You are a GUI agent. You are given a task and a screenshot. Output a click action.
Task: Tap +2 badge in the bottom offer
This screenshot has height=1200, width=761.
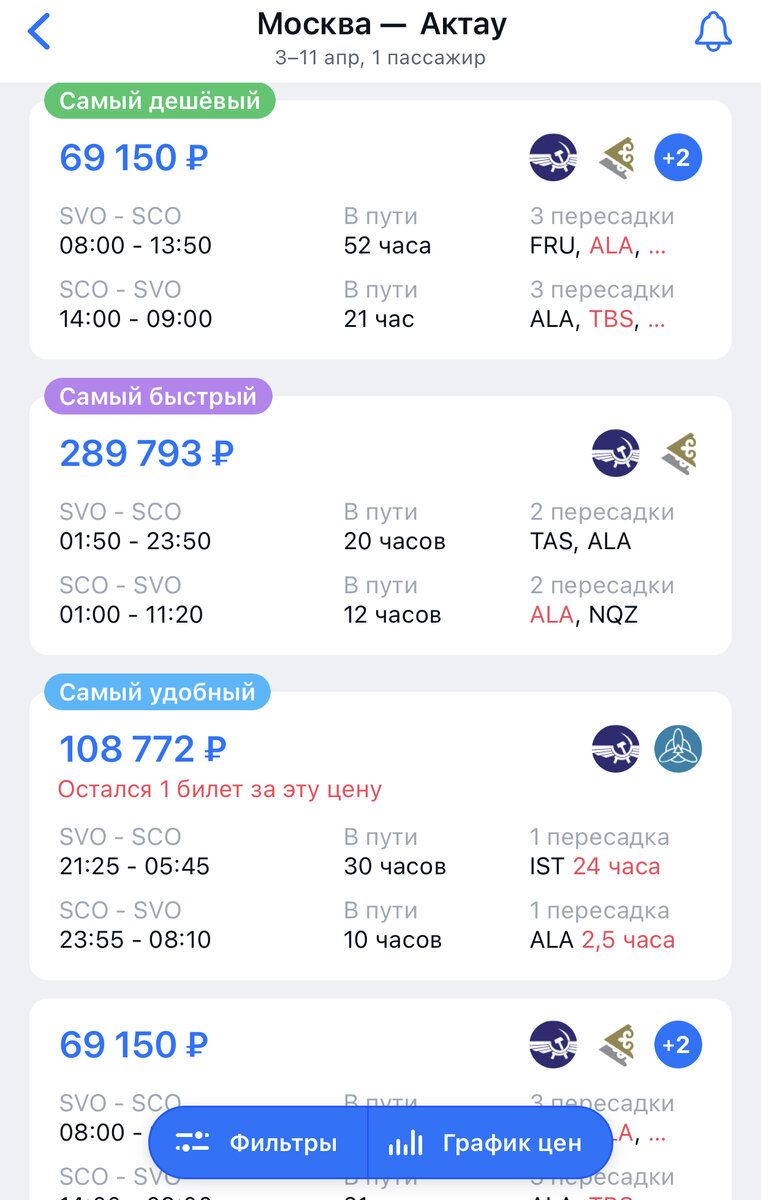[x=678, y=1045]
